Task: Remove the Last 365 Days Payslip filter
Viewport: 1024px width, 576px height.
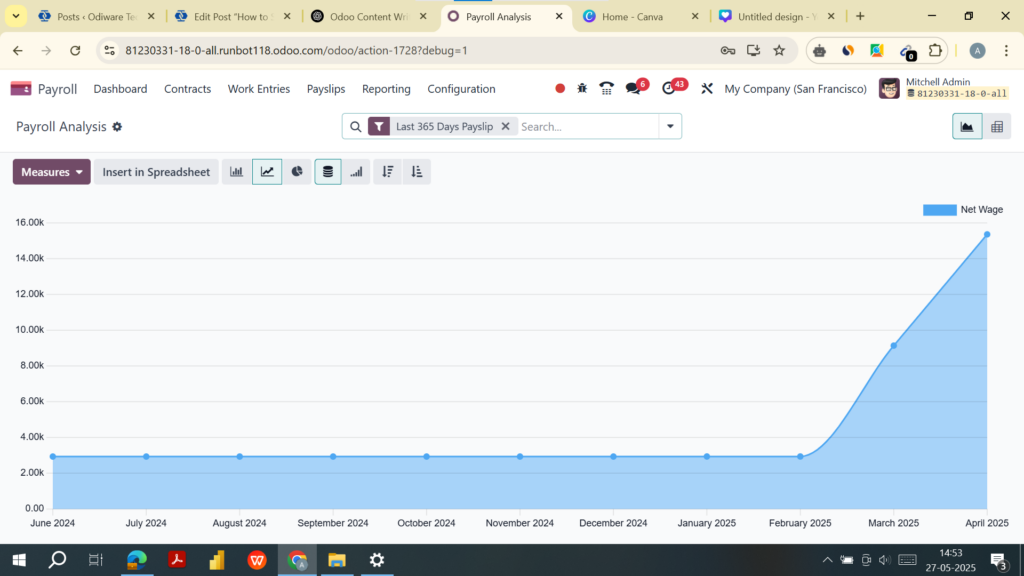Action: (x=505, y=126)
